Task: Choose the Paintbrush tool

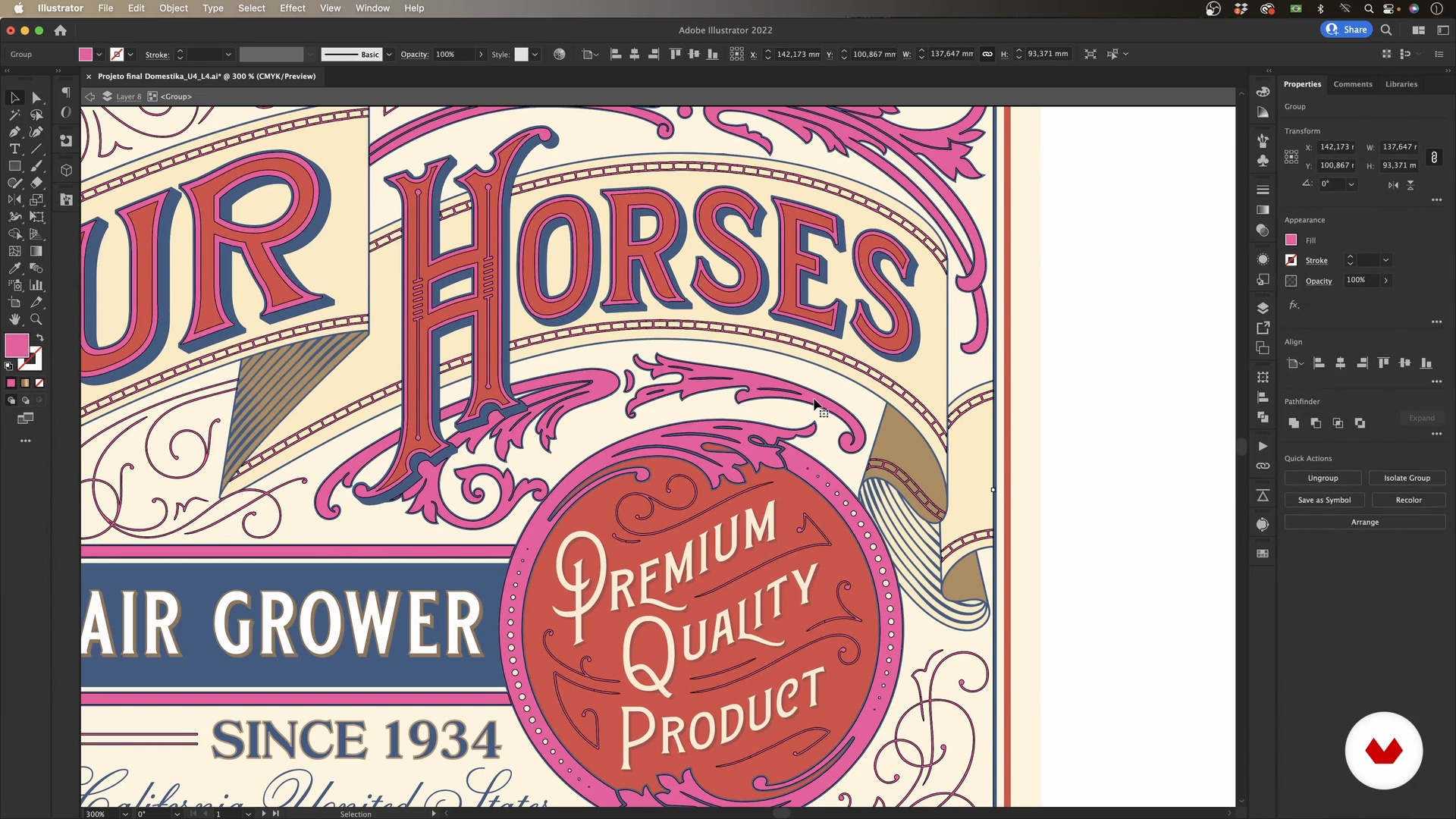Action: (x=36, y=166)
